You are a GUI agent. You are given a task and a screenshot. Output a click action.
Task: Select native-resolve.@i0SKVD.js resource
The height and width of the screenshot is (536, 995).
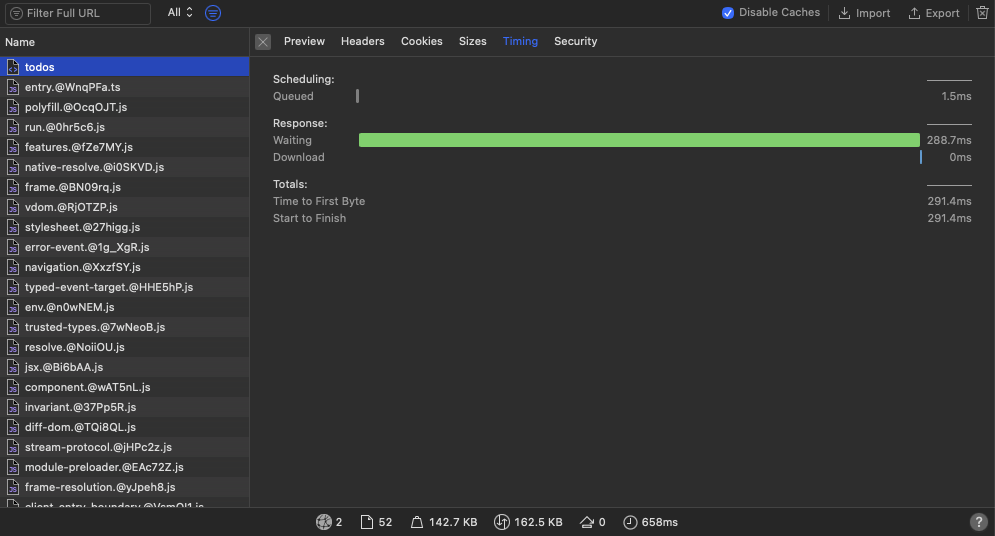(x=124, y=167)
